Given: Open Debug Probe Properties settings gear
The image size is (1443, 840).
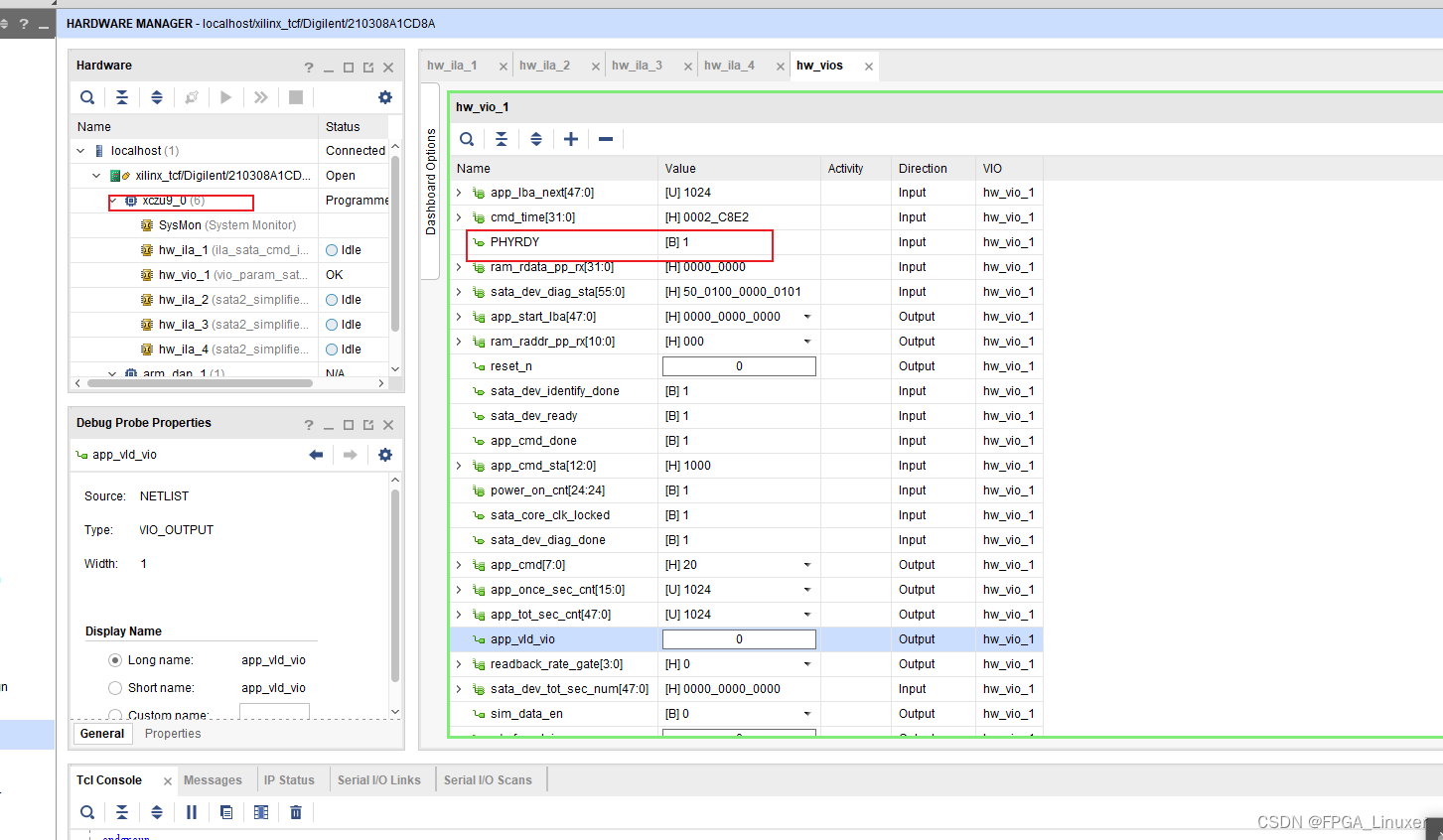Looking at the screenshot, I should [385, 455].
